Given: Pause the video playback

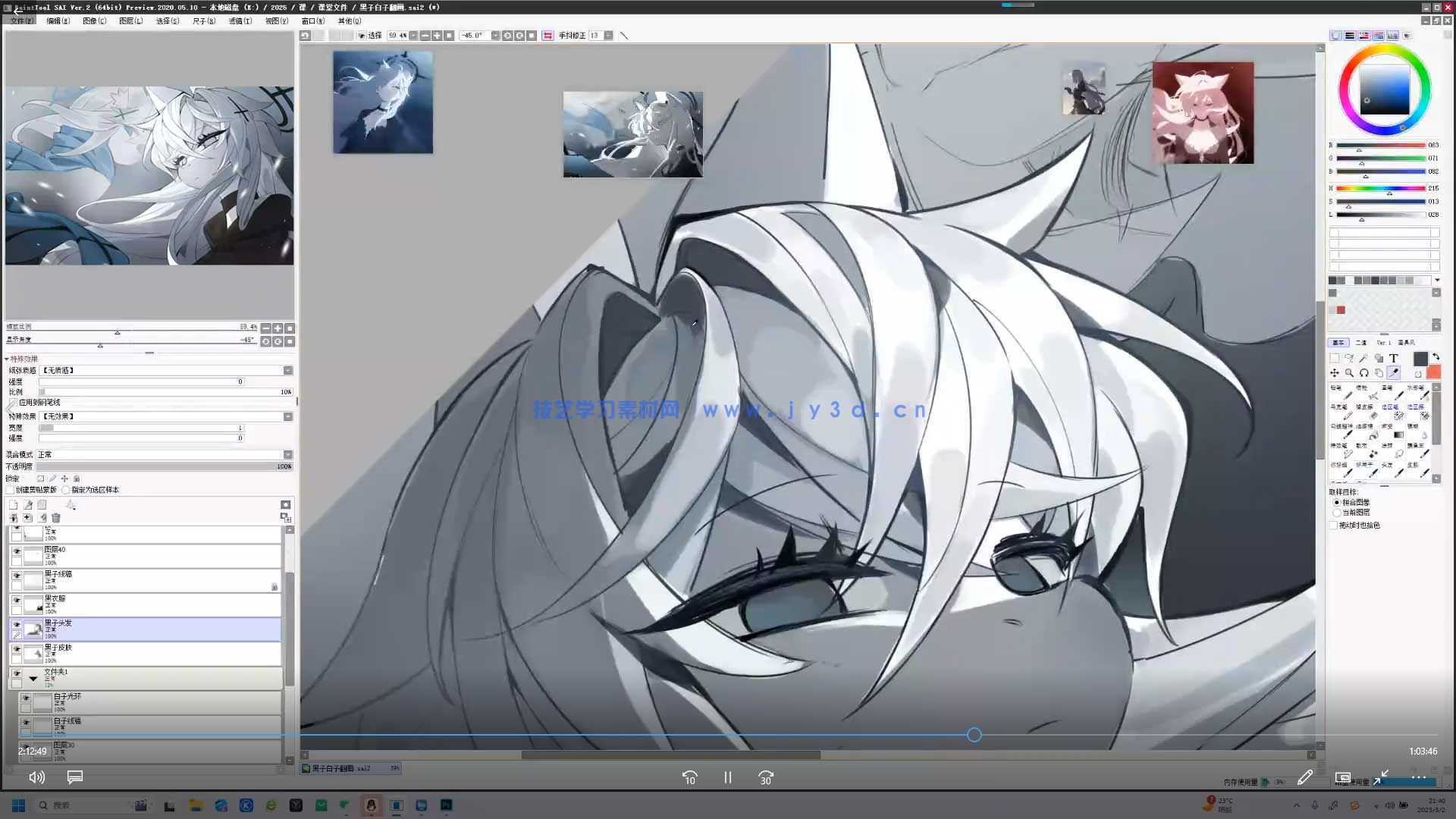Looking at the screenshot, I should click(x=727, y=778).
